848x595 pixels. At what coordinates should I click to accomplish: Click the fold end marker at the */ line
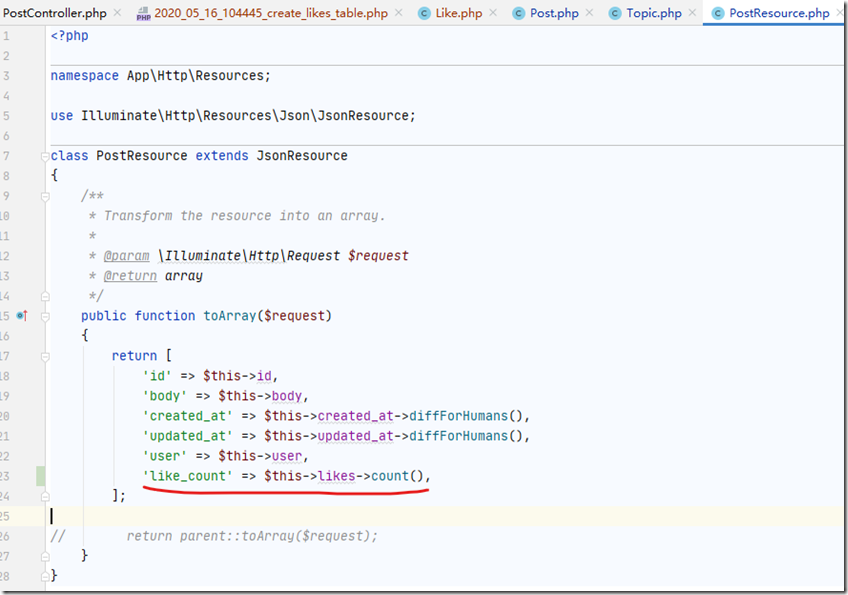45,296
